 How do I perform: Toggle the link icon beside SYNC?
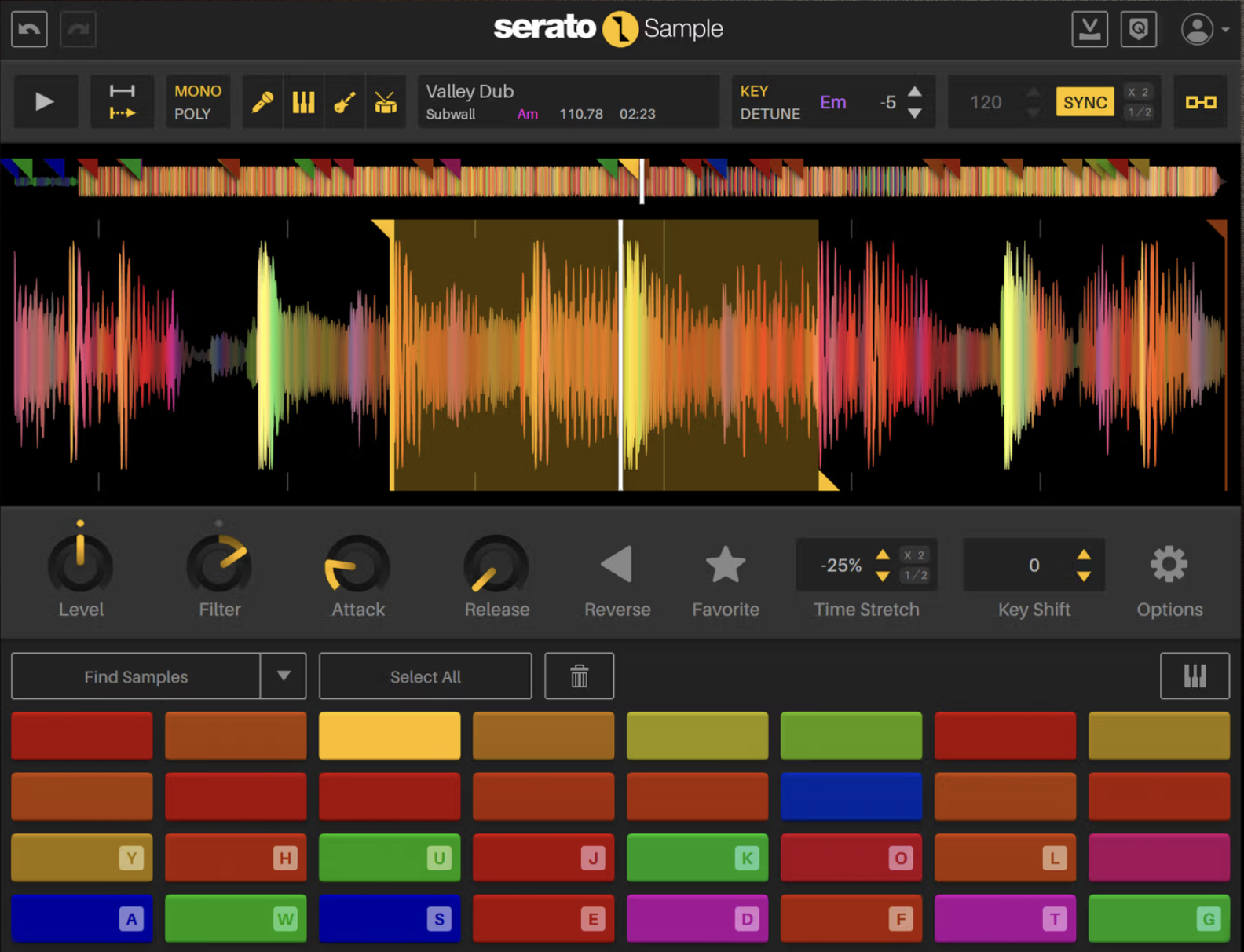coord(1201,102)
